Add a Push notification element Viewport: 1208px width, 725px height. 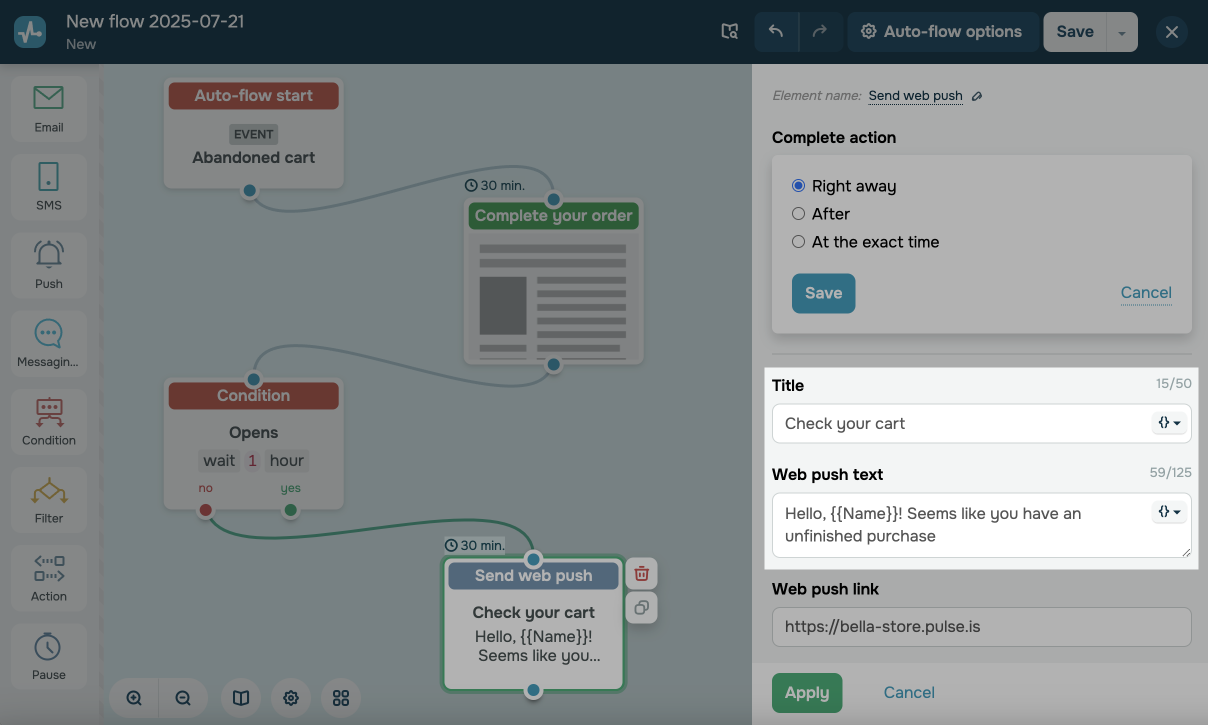pos(48,264)
